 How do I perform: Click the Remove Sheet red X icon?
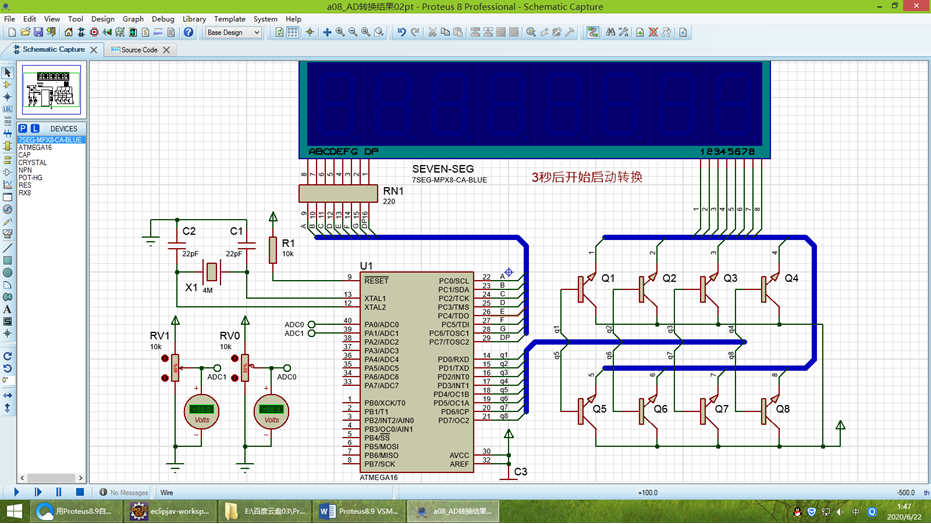pyautogui.click(x=653, y=32)
